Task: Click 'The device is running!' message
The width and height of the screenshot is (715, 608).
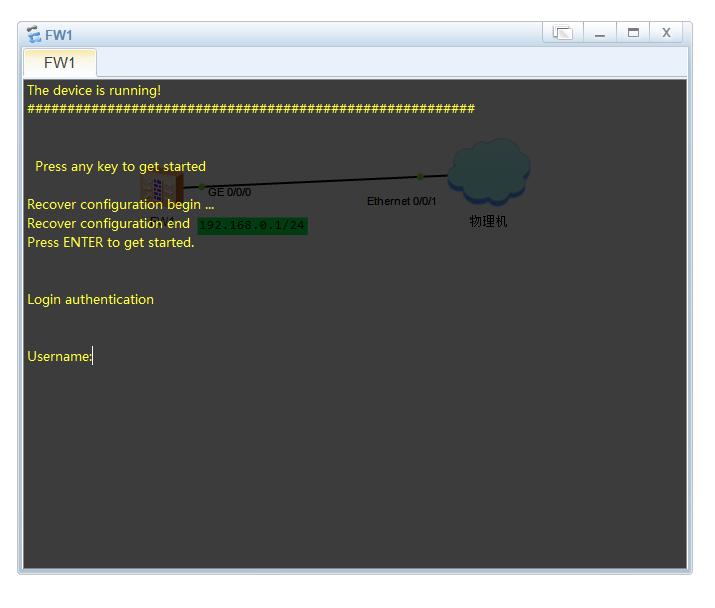Action: pos(94,90)
